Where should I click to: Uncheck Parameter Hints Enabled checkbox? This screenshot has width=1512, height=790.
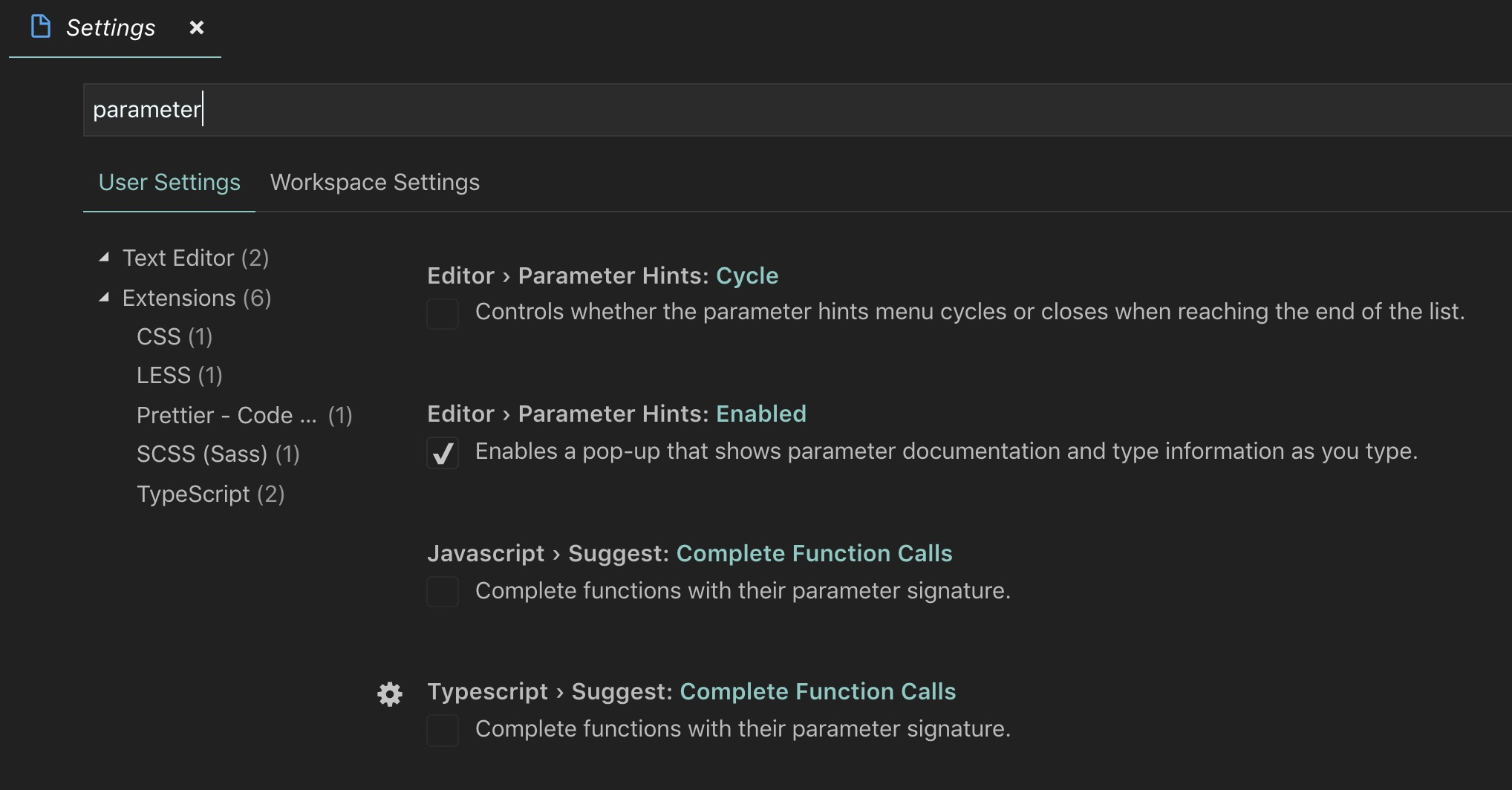coord(443,453)
